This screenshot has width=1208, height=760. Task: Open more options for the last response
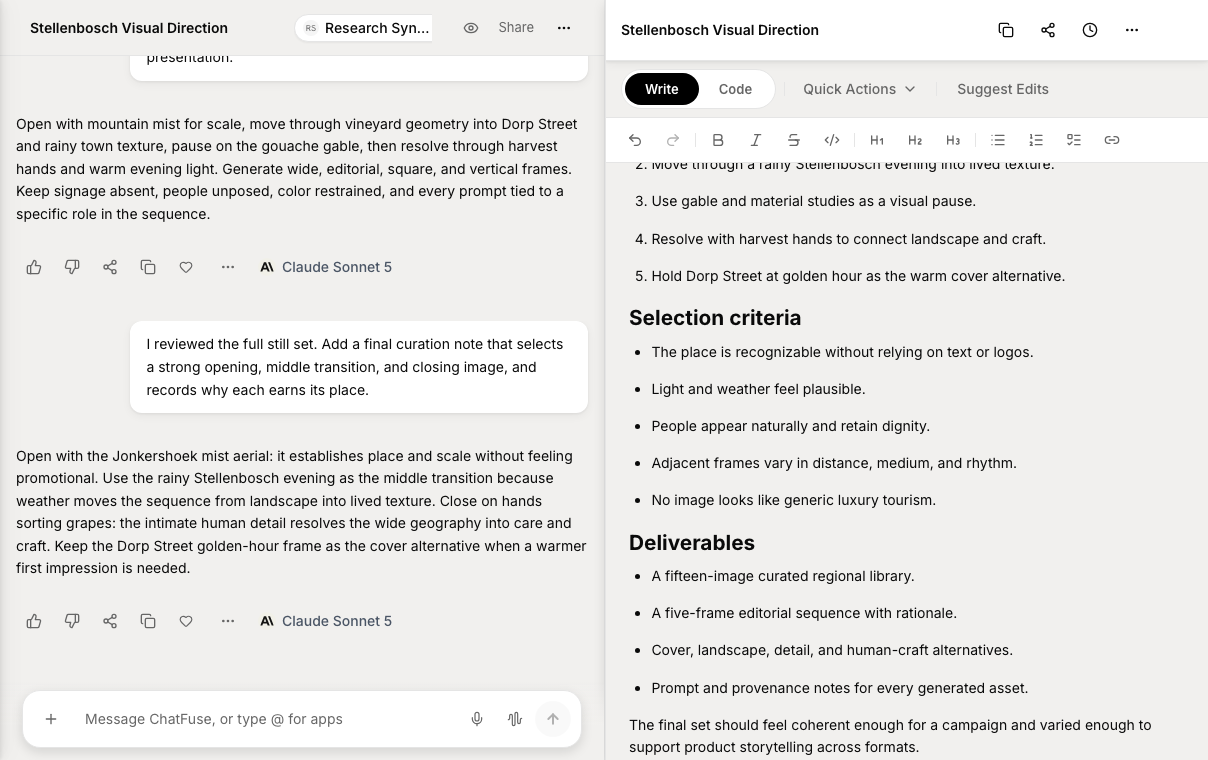(x=228, y=621)
